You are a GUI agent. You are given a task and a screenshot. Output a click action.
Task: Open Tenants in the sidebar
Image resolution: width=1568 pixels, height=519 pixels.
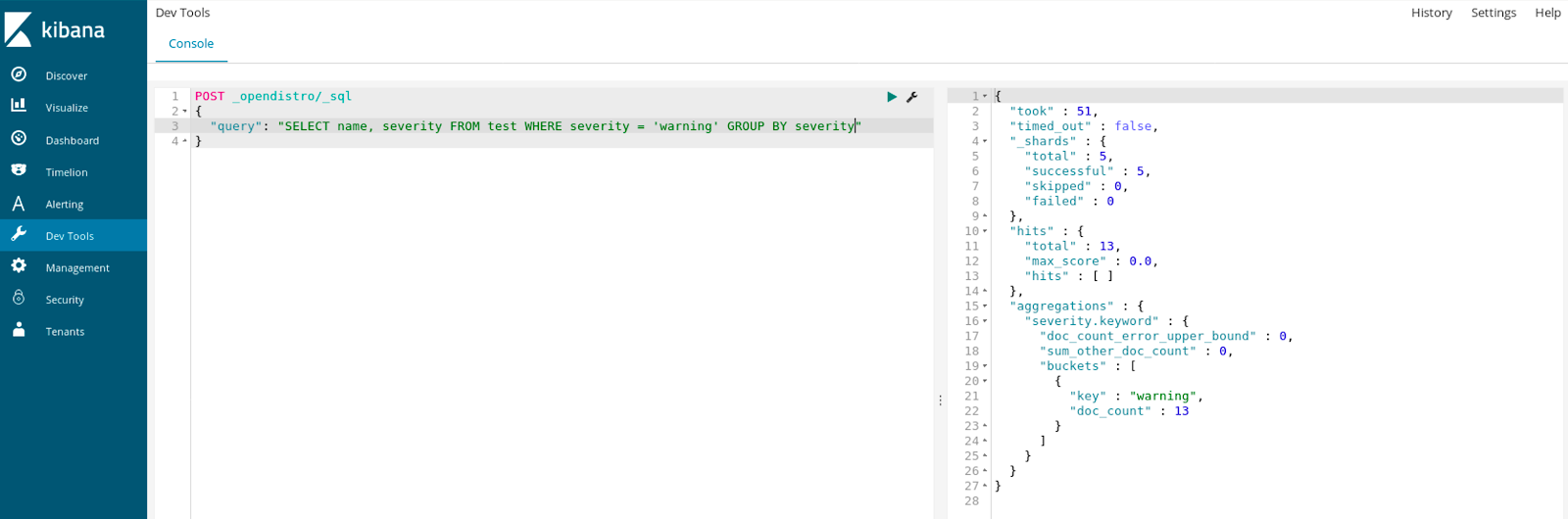click(65, 332)
